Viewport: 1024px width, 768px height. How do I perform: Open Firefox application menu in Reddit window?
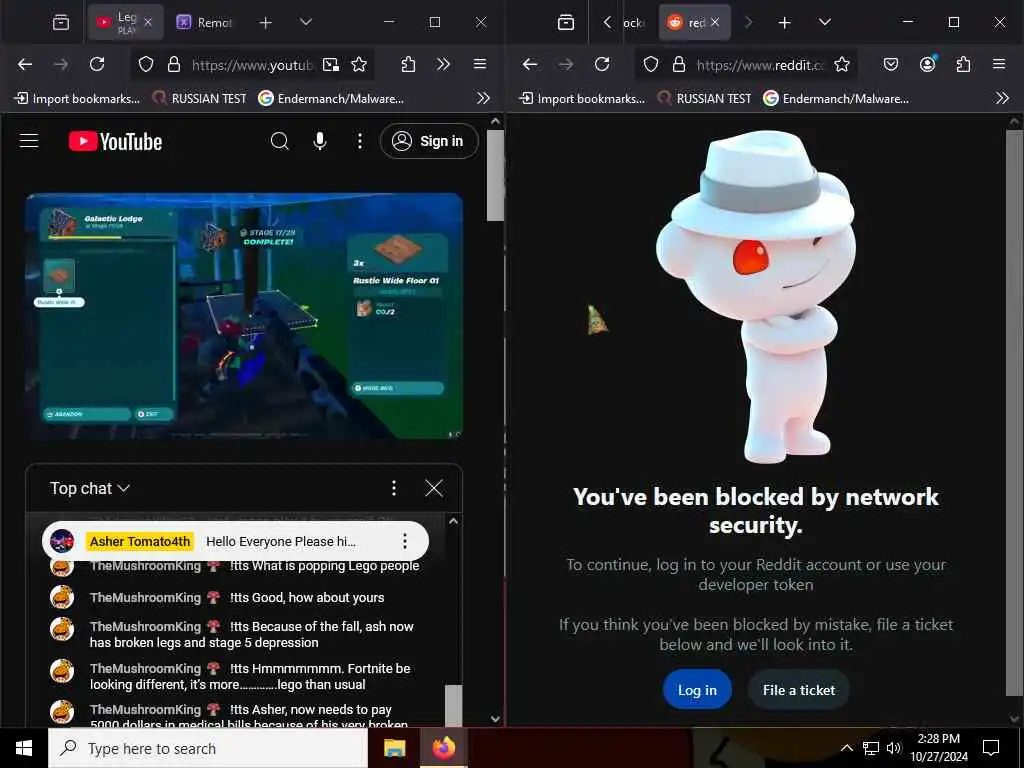[x=999, y=64]
